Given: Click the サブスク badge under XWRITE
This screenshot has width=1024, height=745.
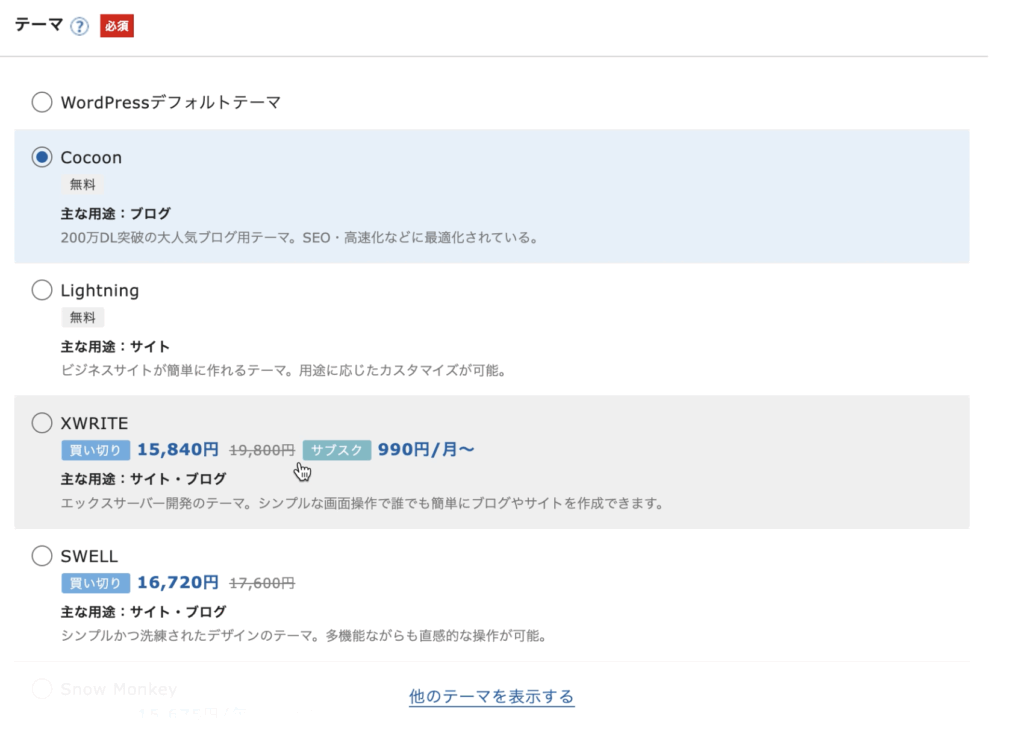Looking at the screenshot, I should click(x=336, y=450).
